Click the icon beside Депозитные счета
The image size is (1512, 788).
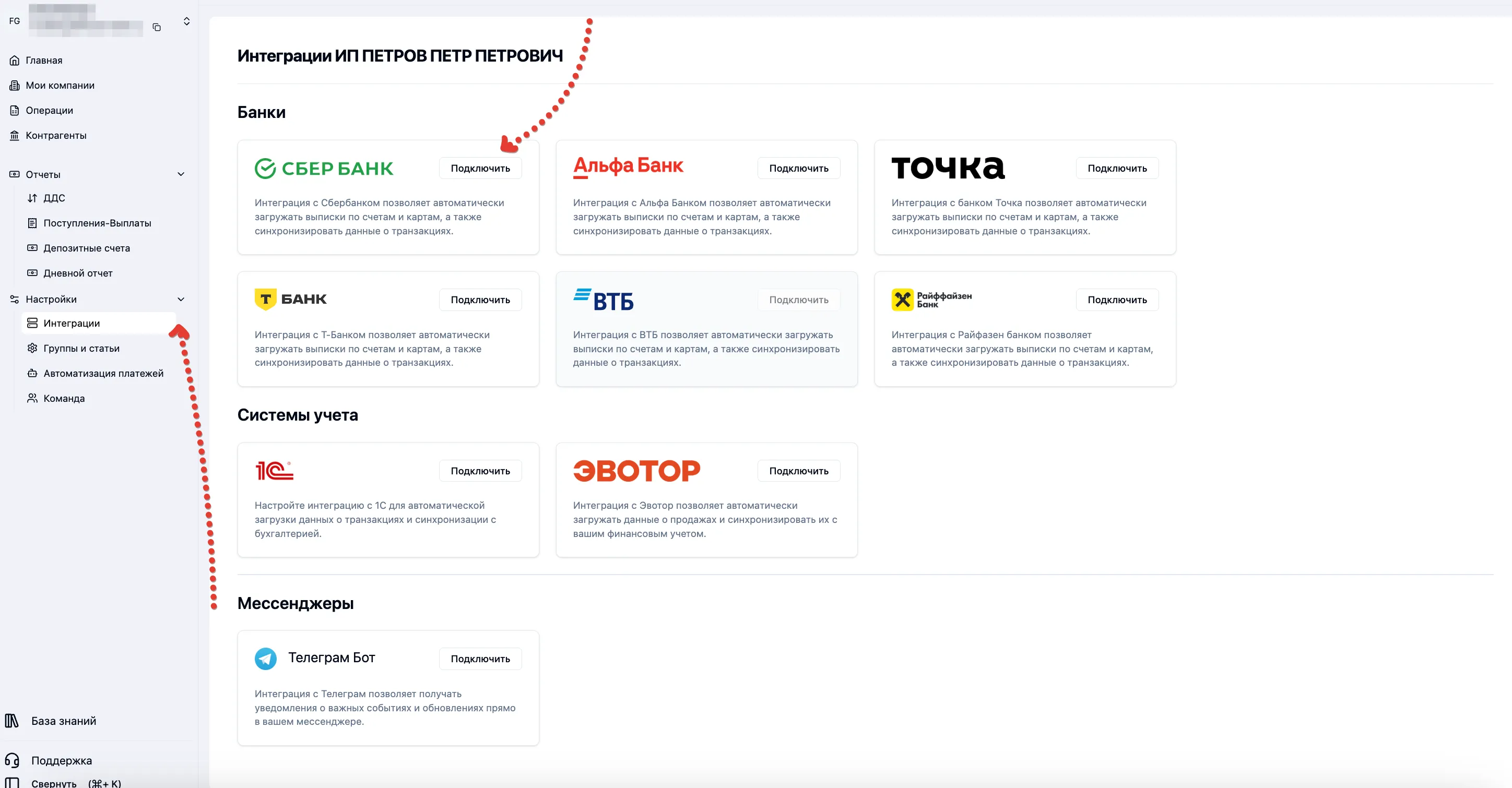(32, 248)
